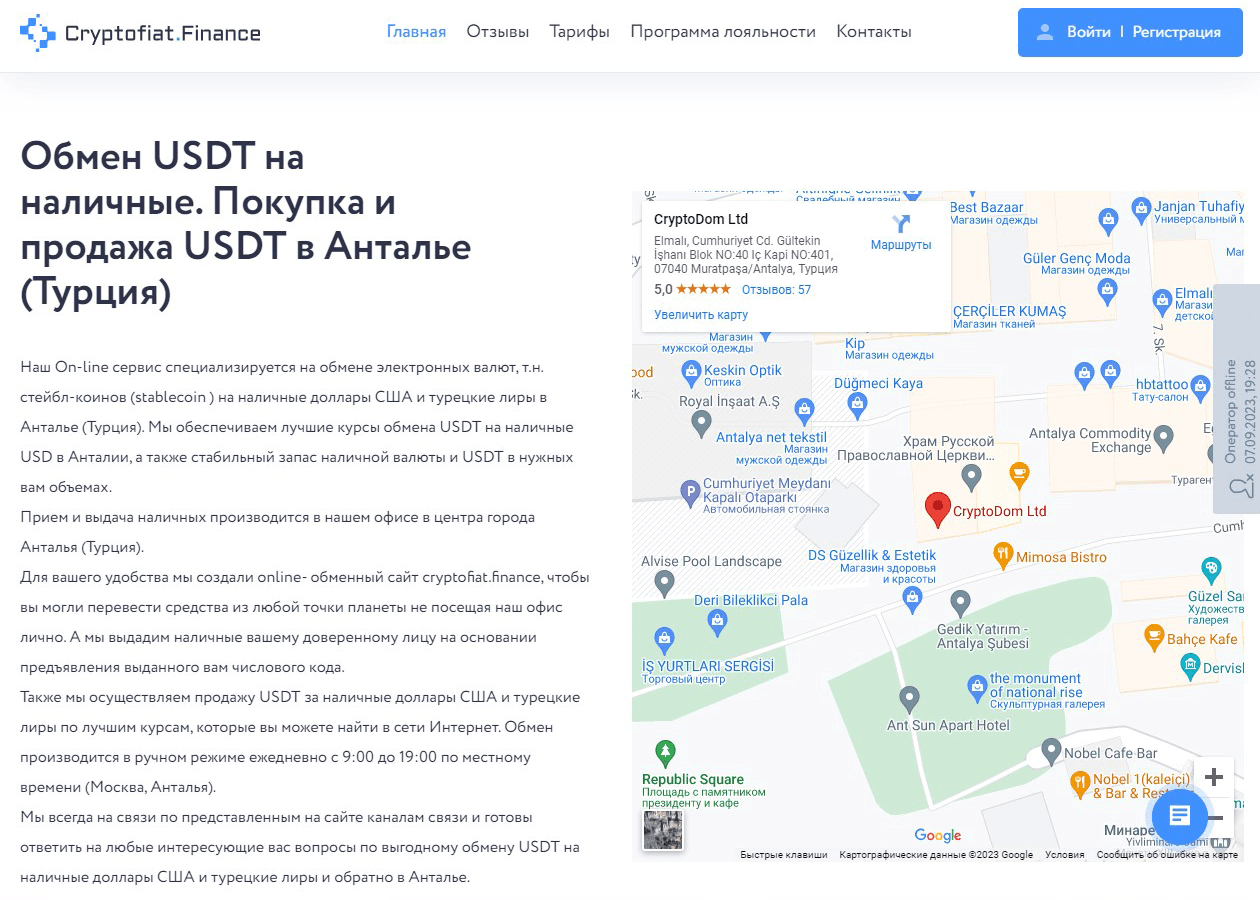Screen dimensions: 1260x900
Task: Open Быстрые клавиши on the map
Action: coord(784,855)
